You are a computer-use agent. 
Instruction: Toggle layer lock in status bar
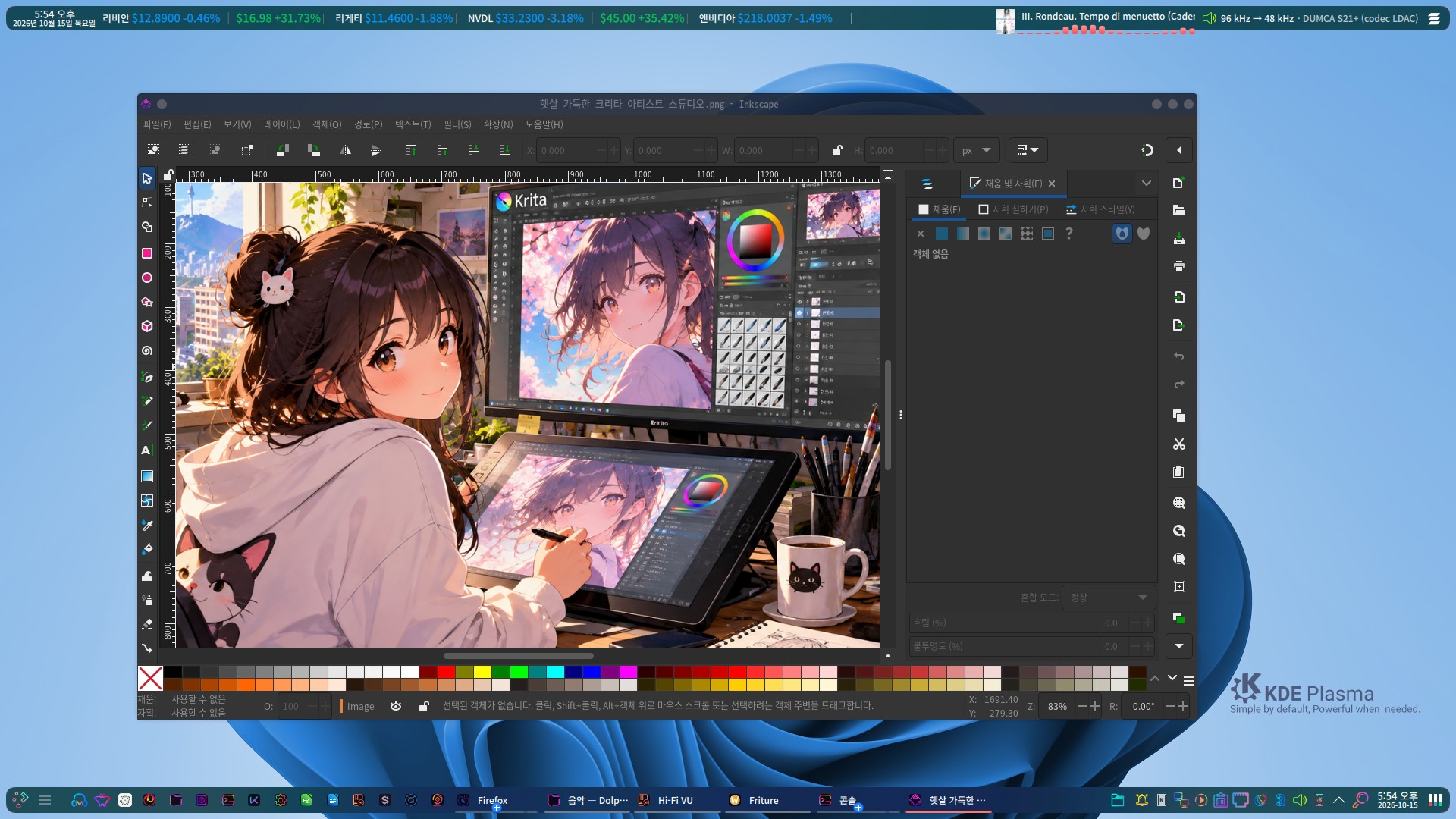pyautogui.click(x=424, y=706)
